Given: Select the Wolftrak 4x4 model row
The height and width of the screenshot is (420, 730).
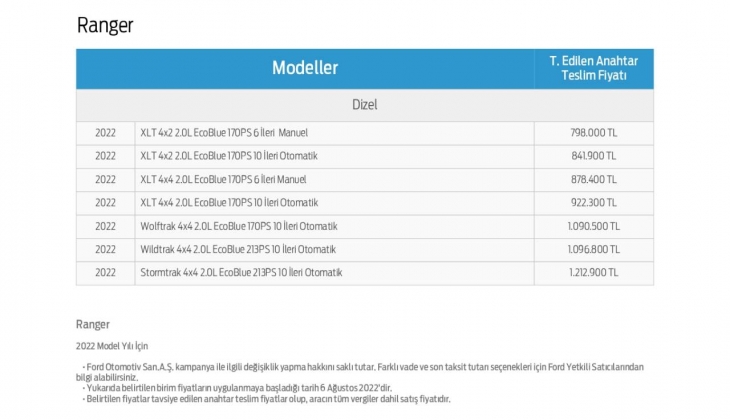Looking at the screenshot, I should coord(239,226).
